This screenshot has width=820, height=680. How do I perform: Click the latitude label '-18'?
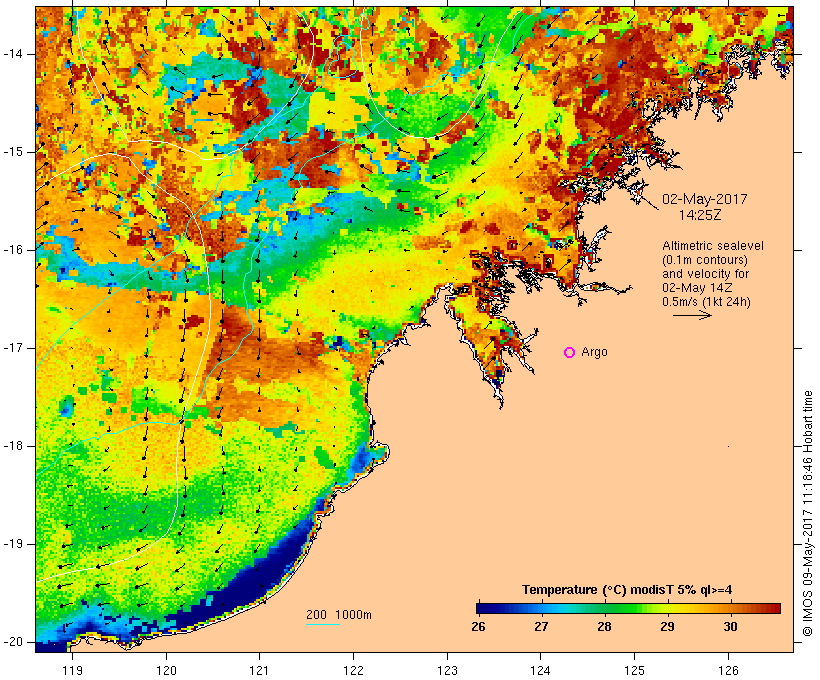[13, 446]
